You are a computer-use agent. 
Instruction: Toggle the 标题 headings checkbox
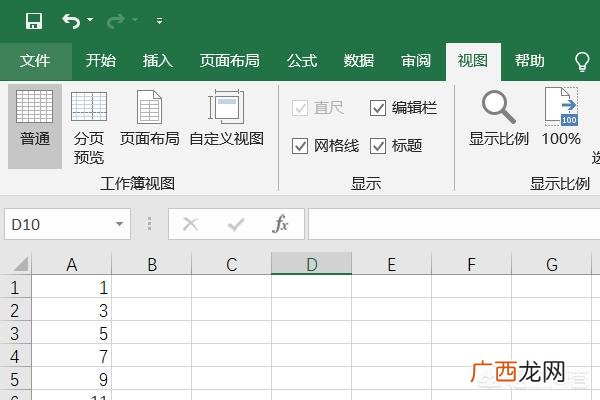[378, 146]
